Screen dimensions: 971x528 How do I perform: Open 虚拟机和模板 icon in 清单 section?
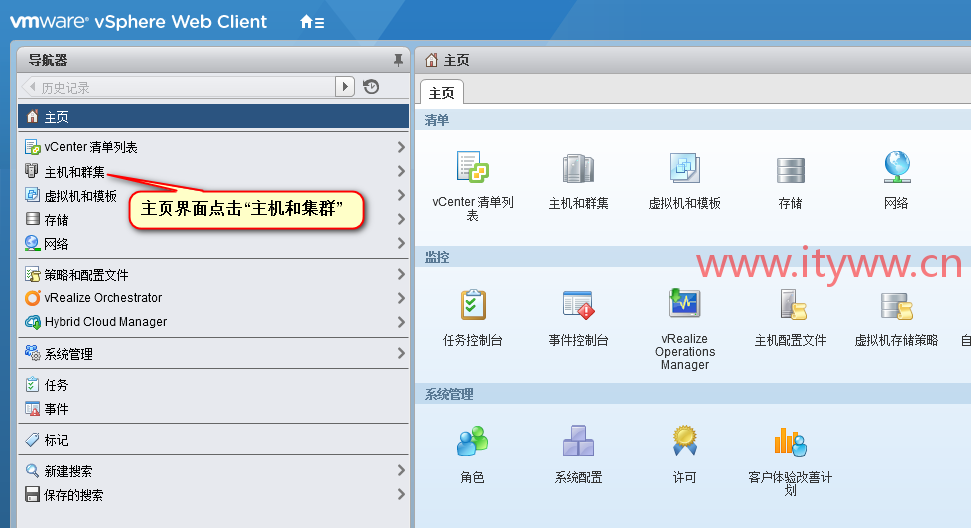(684, 168)
